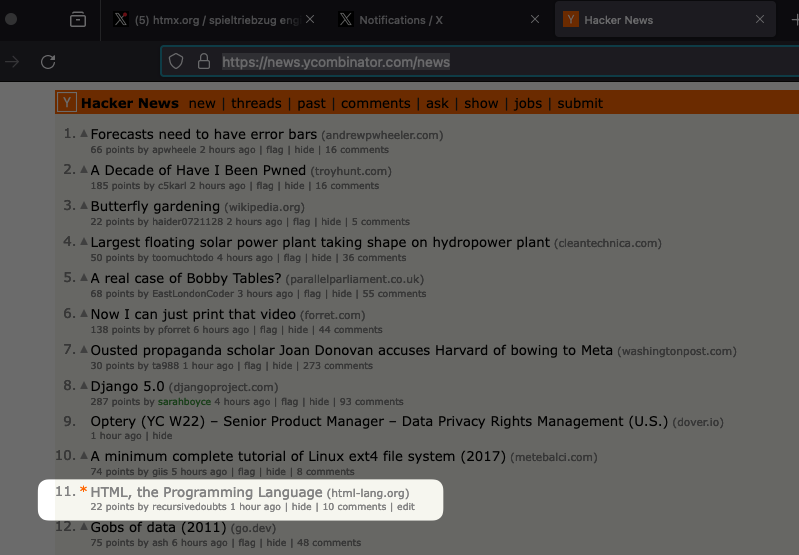
Task: Upvote 'A real case of Bobby Tables?'
Action: 84,277
